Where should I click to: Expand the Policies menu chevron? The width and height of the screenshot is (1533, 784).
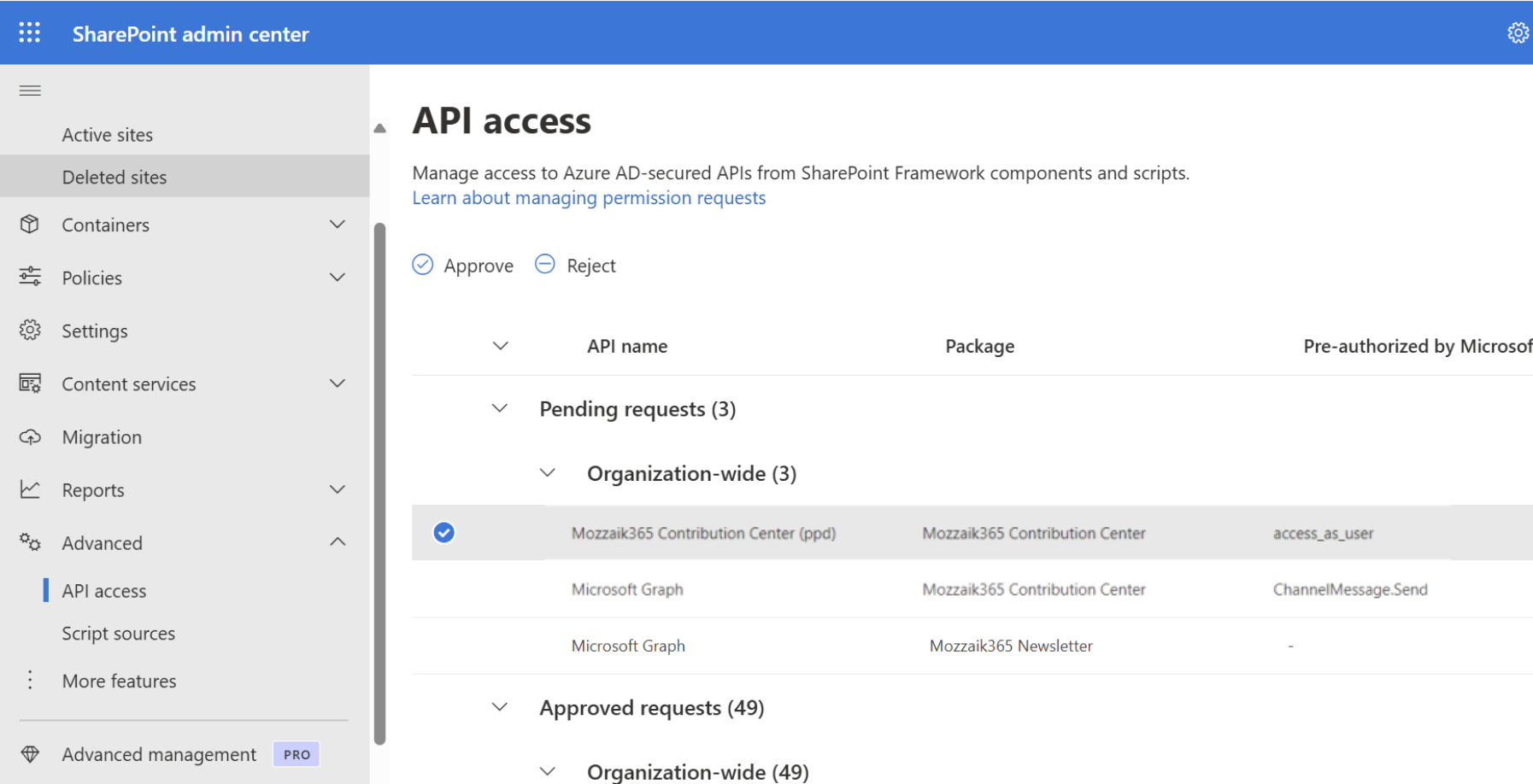point(338,278)
